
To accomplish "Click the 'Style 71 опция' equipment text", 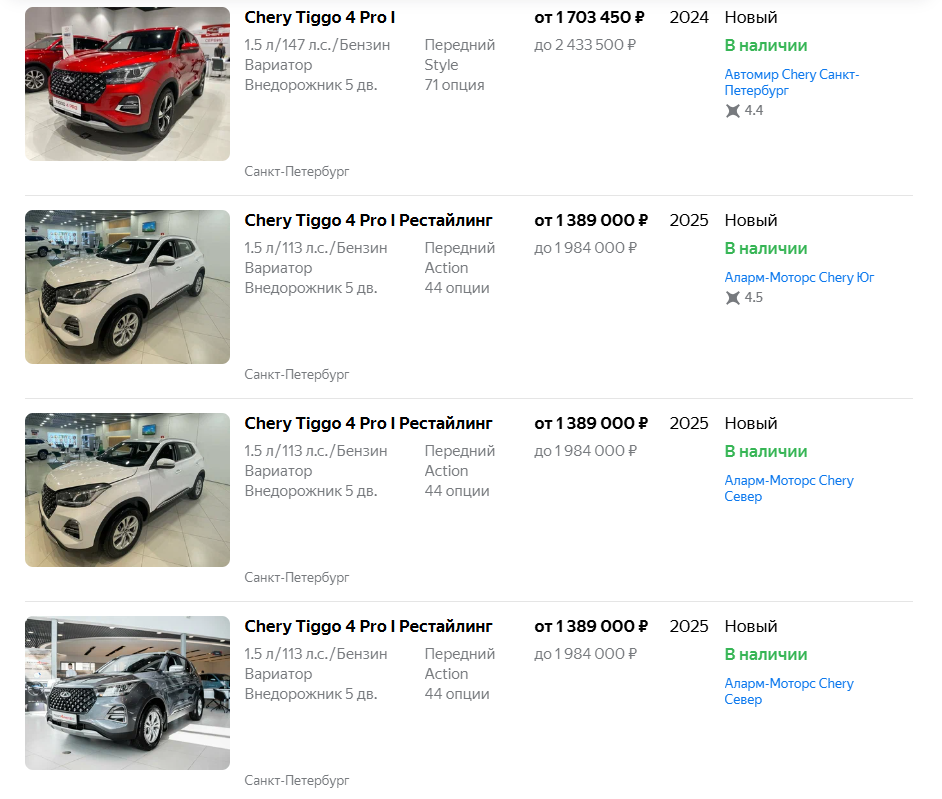I will click(454, 75).
